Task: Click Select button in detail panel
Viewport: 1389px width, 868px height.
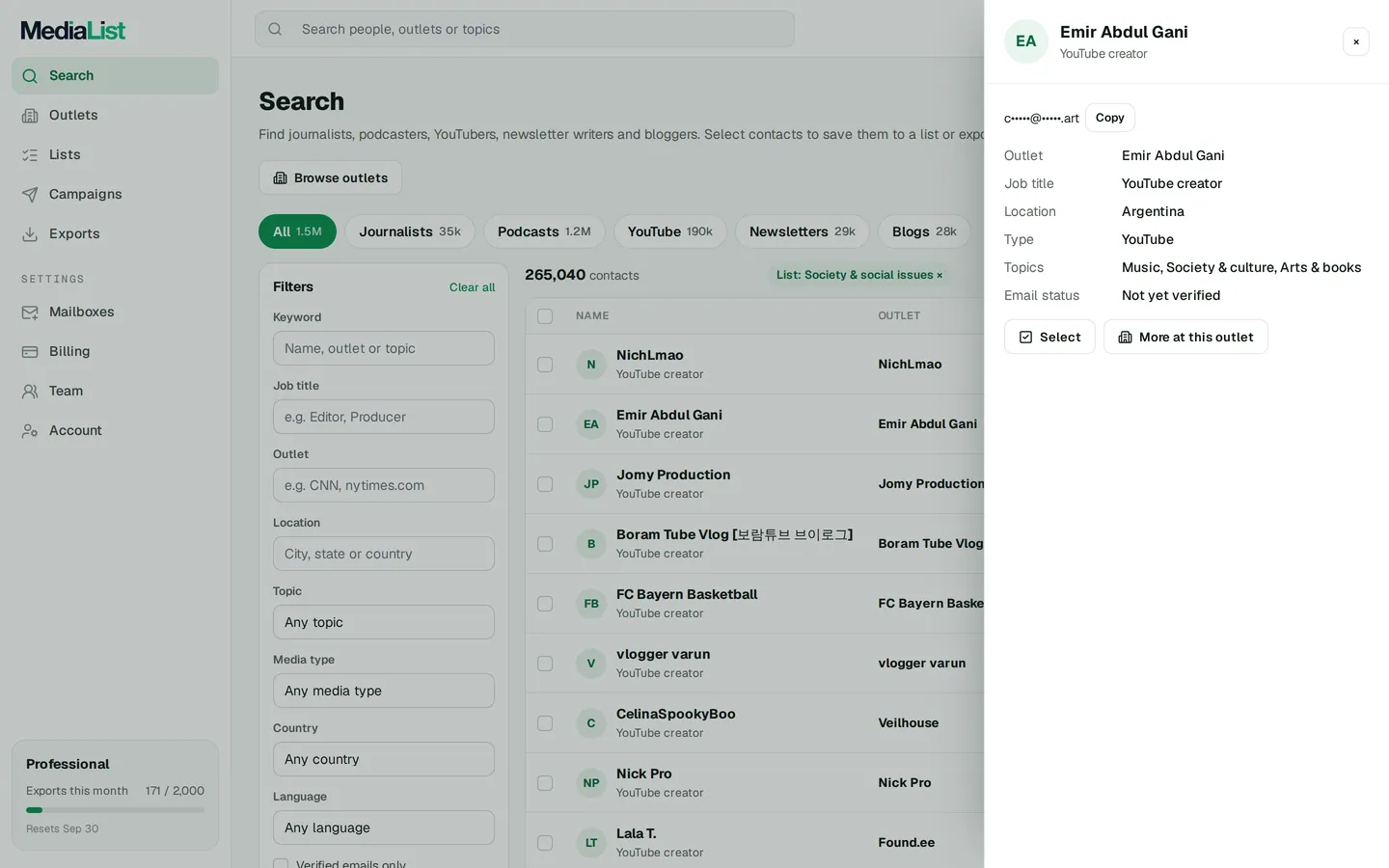Action: (x=1049, y=337)
